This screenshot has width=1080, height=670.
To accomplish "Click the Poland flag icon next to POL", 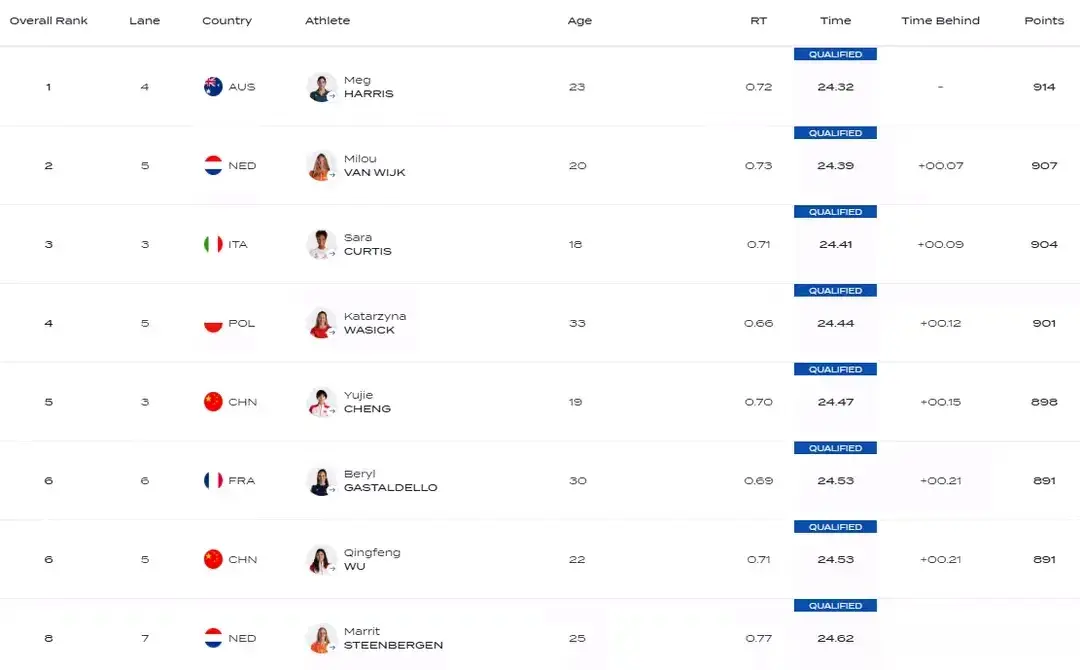I will [x=213, y=323].
